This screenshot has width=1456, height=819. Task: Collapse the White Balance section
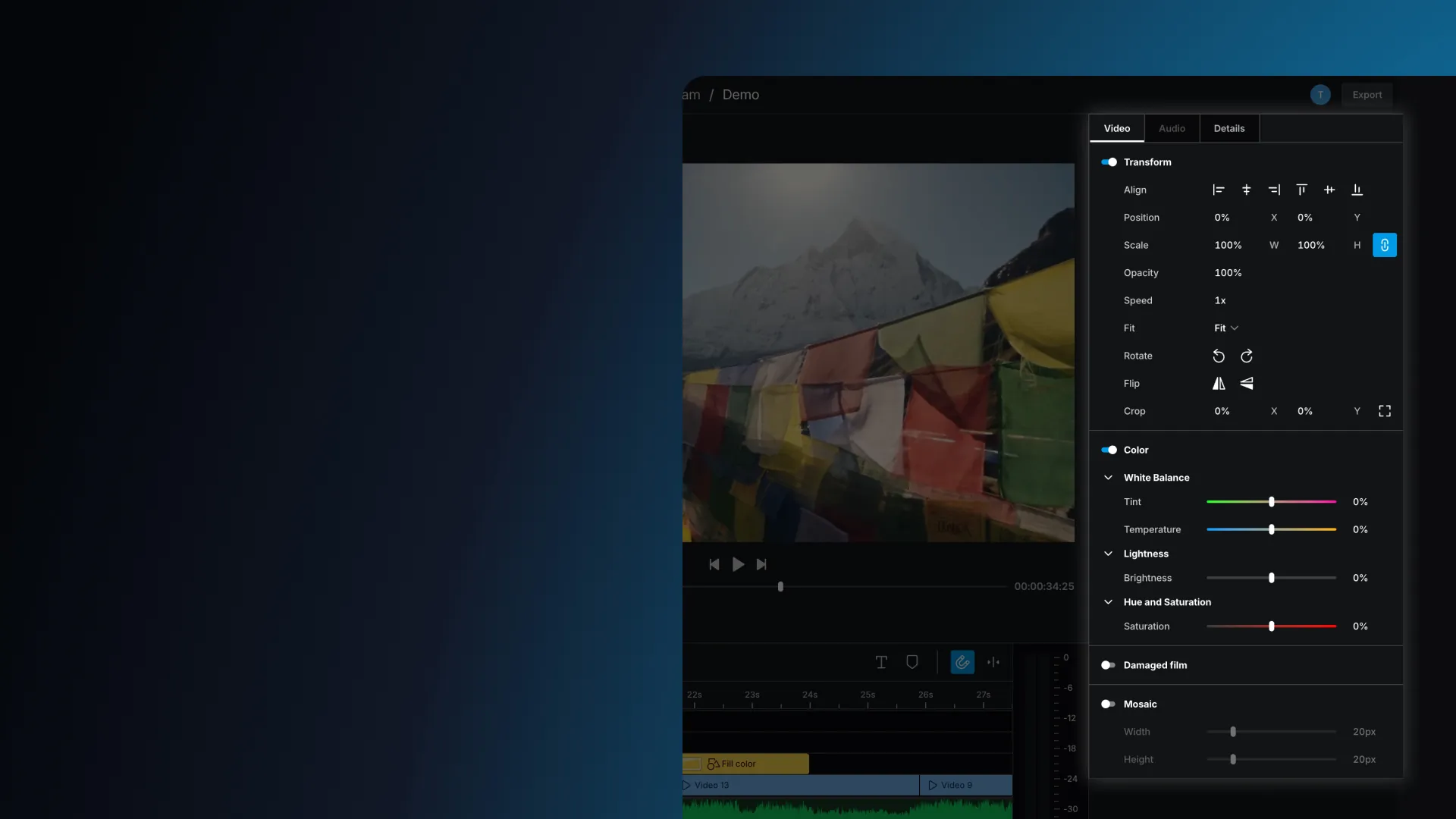point(1108,478)
